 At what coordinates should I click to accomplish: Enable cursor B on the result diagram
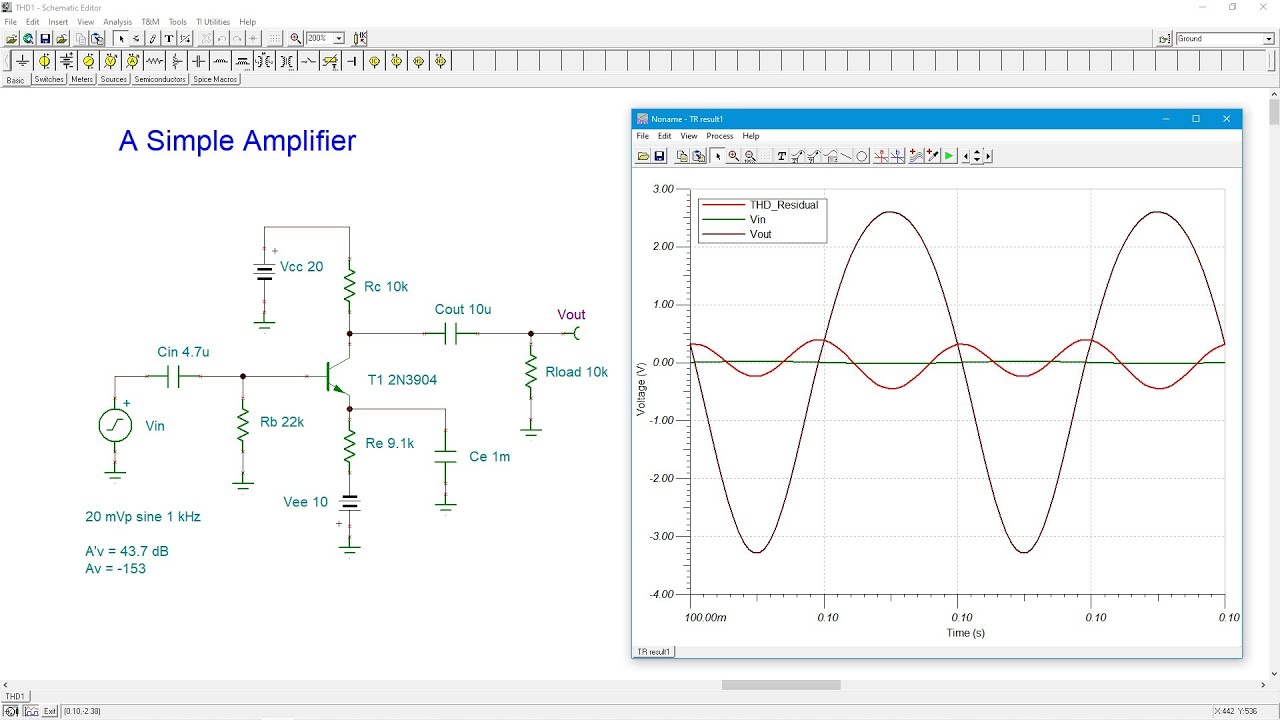897,156
